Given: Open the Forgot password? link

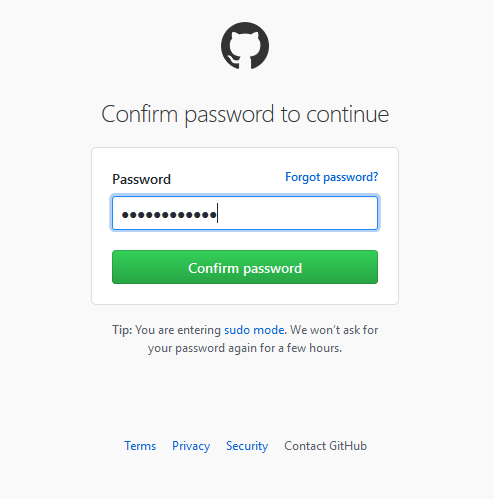Looking at the screenshot, I should [332, 177].
